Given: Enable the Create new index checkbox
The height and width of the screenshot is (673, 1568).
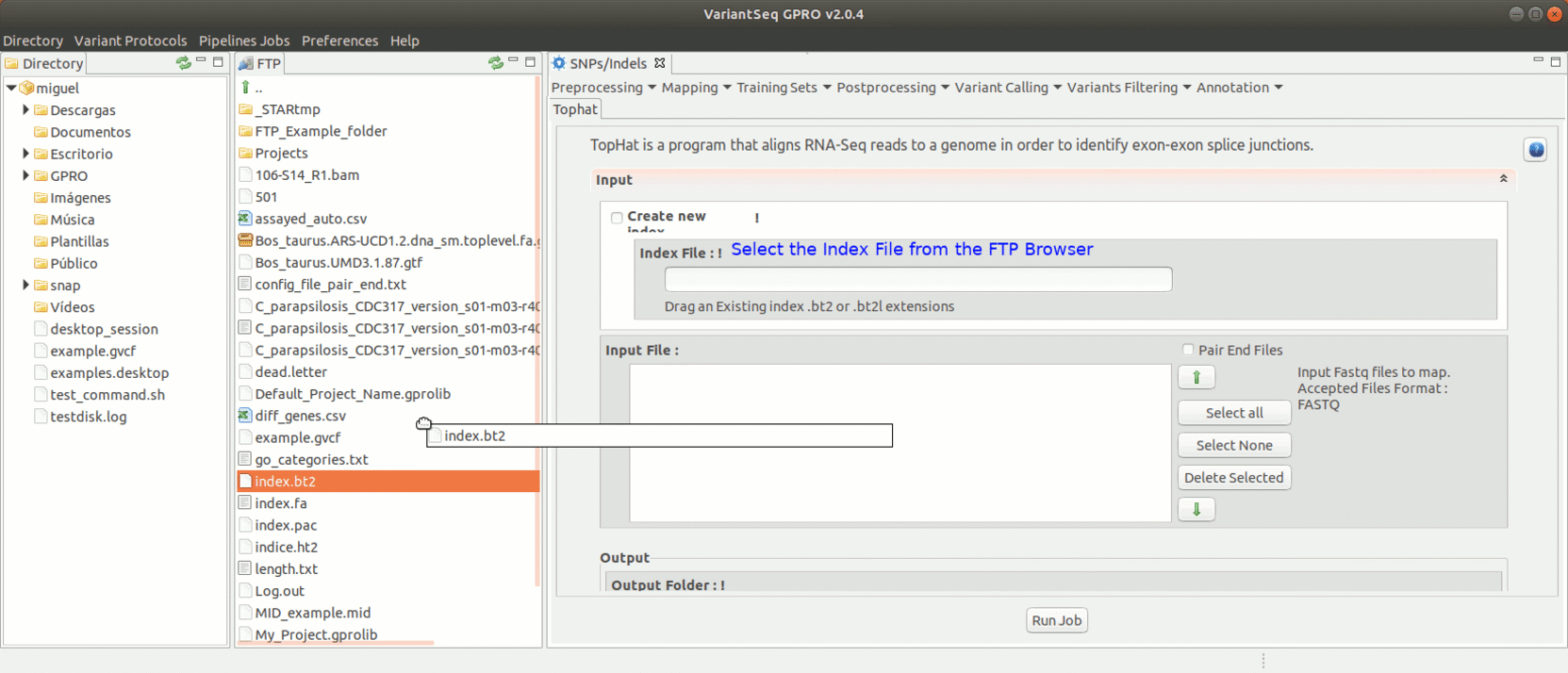Looking at the screenshot, I should point(617,218).
